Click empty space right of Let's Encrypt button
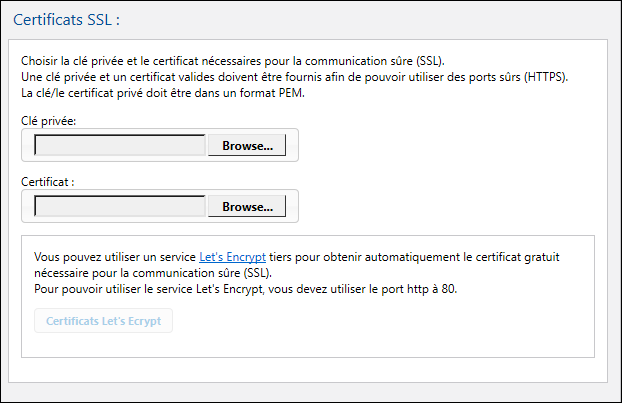This screenshot has height=403, width=622. (380, 321)
